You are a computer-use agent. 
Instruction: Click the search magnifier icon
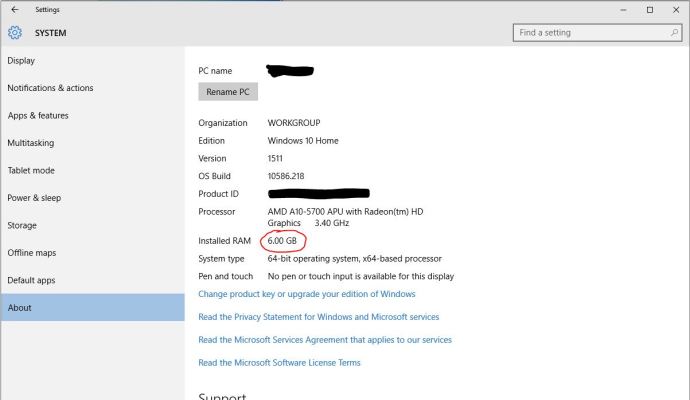(674, 33)
